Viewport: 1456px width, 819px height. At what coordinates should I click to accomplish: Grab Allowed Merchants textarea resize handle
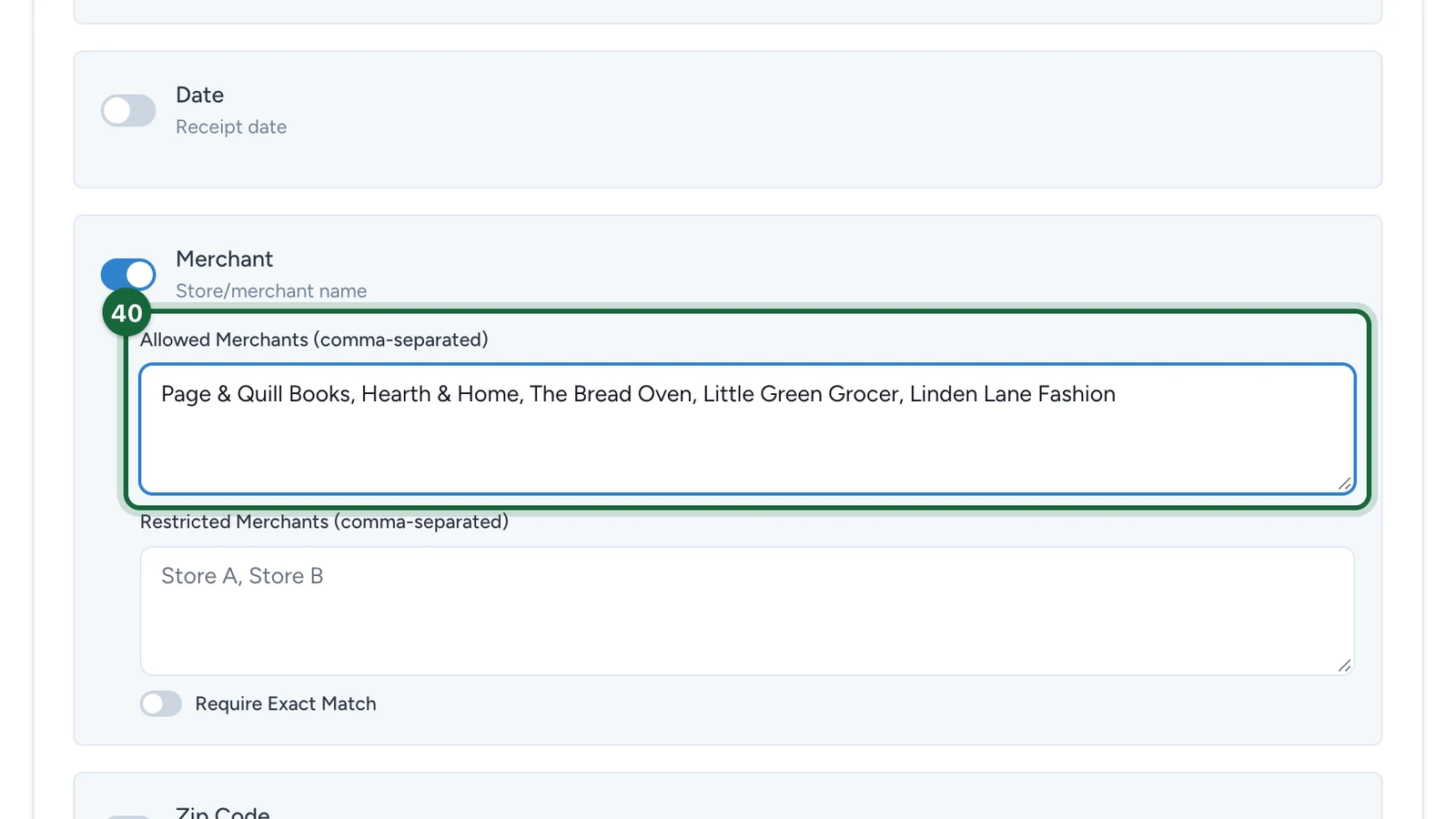click(x=1344, y=484)
